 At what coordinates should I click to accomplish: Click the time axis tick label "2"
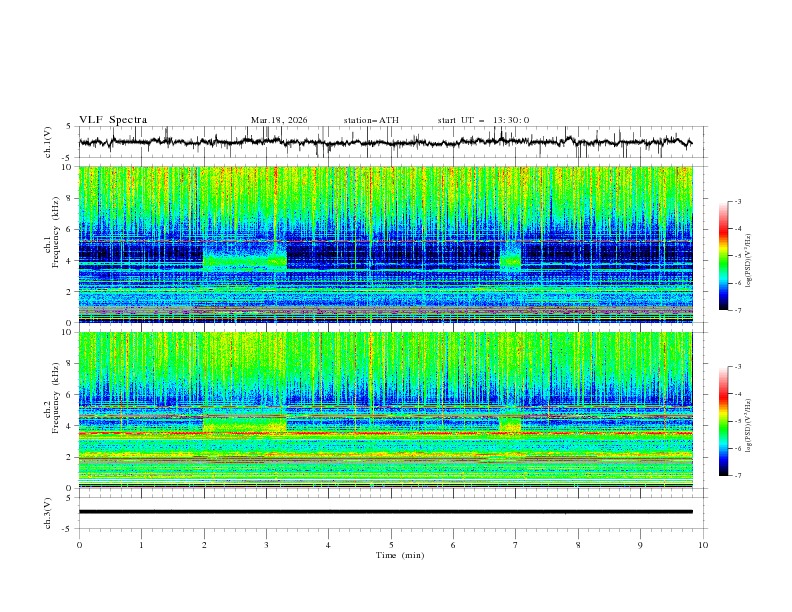point(204,545)
